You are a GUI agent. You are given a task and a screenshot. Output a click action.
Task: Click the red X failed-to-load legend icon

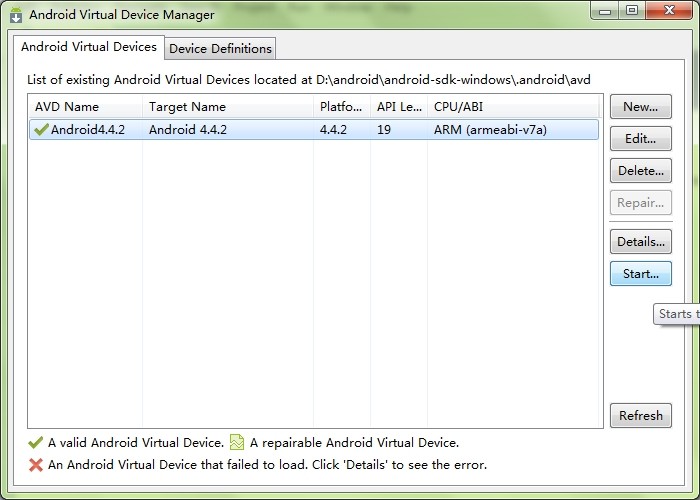click(x=36, y=465)
